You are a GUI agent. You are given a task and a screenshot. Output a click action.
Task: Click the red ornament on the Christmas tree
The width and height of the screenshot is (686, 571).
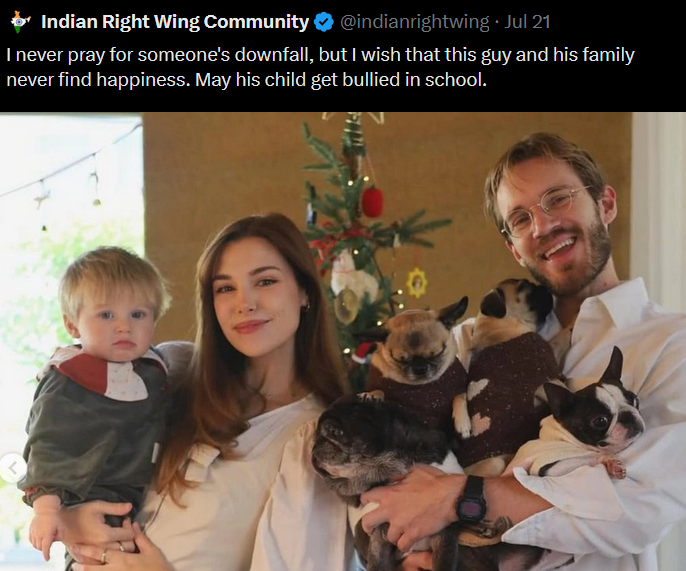tap(372, 202)
